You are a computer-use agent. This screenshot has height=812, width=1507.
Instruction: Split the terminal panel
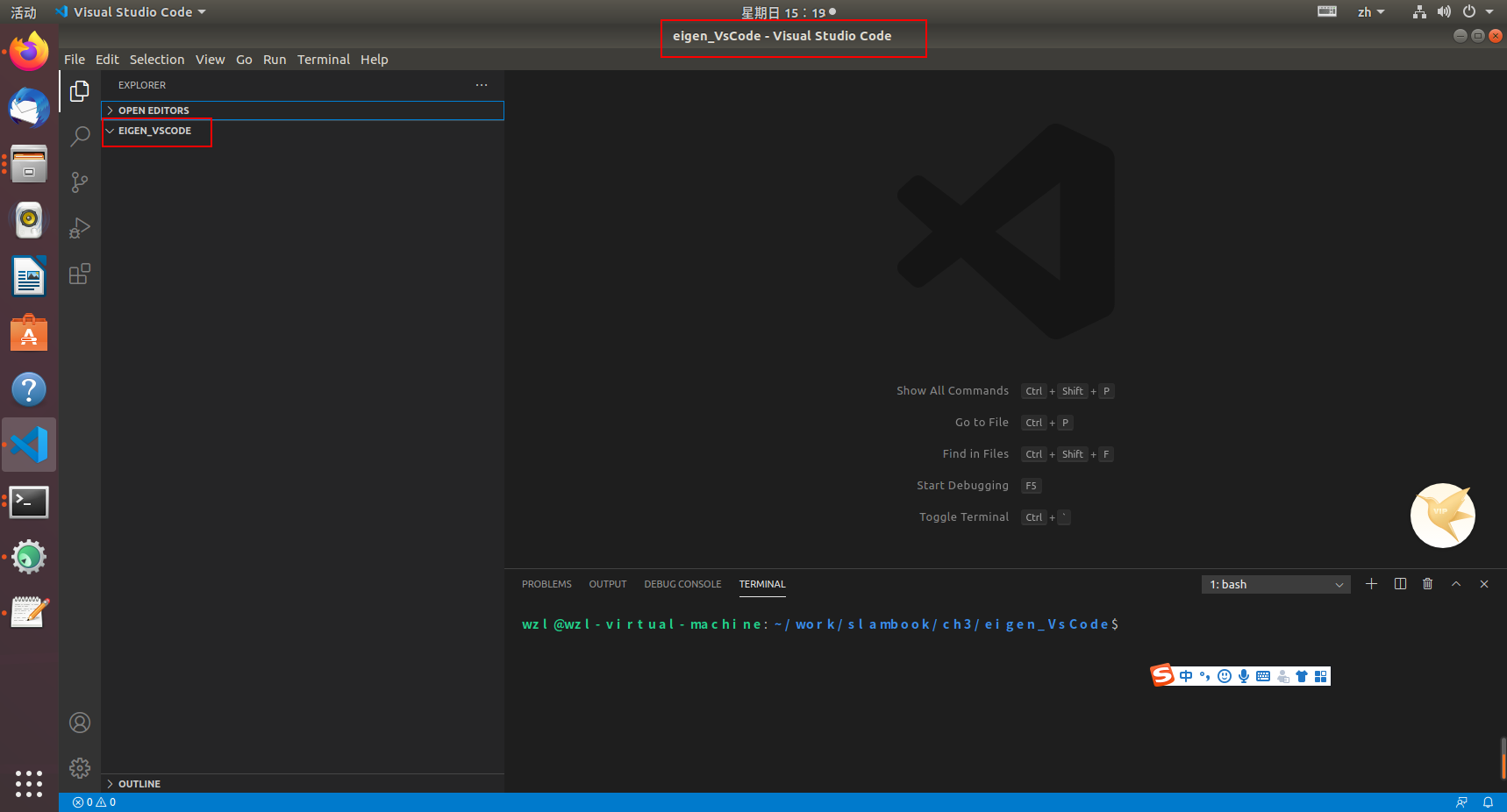[1400, 584]
